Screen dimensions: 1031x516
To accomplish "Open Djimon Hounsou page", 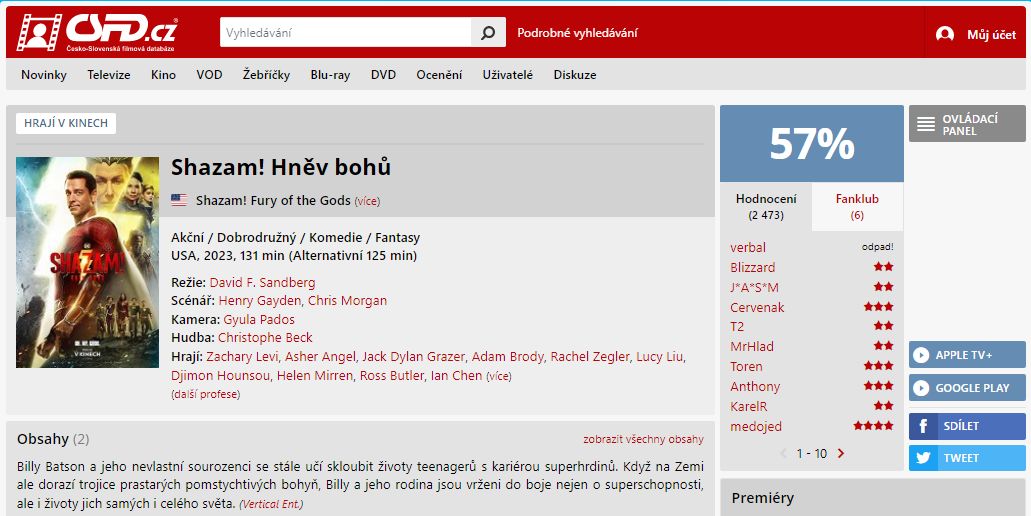I will point(221,376).
